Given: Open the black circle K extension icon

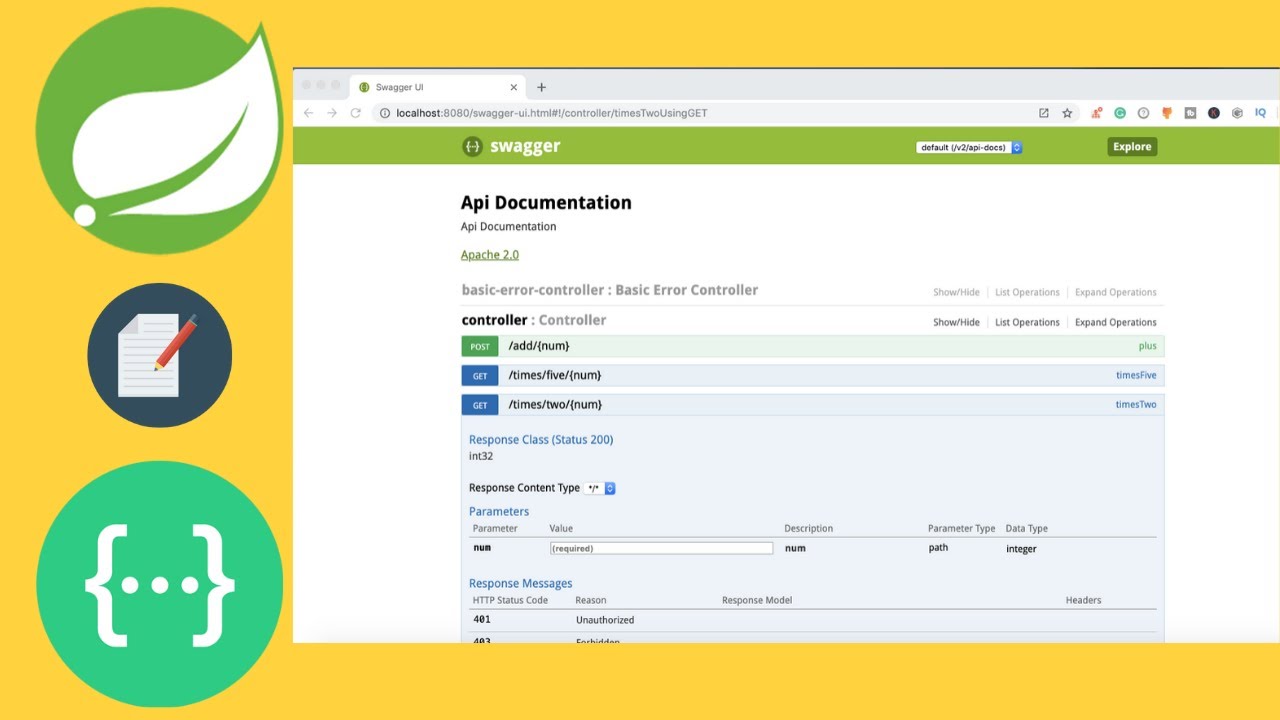Looking at the screenshot, I should tap(1214, 113).
